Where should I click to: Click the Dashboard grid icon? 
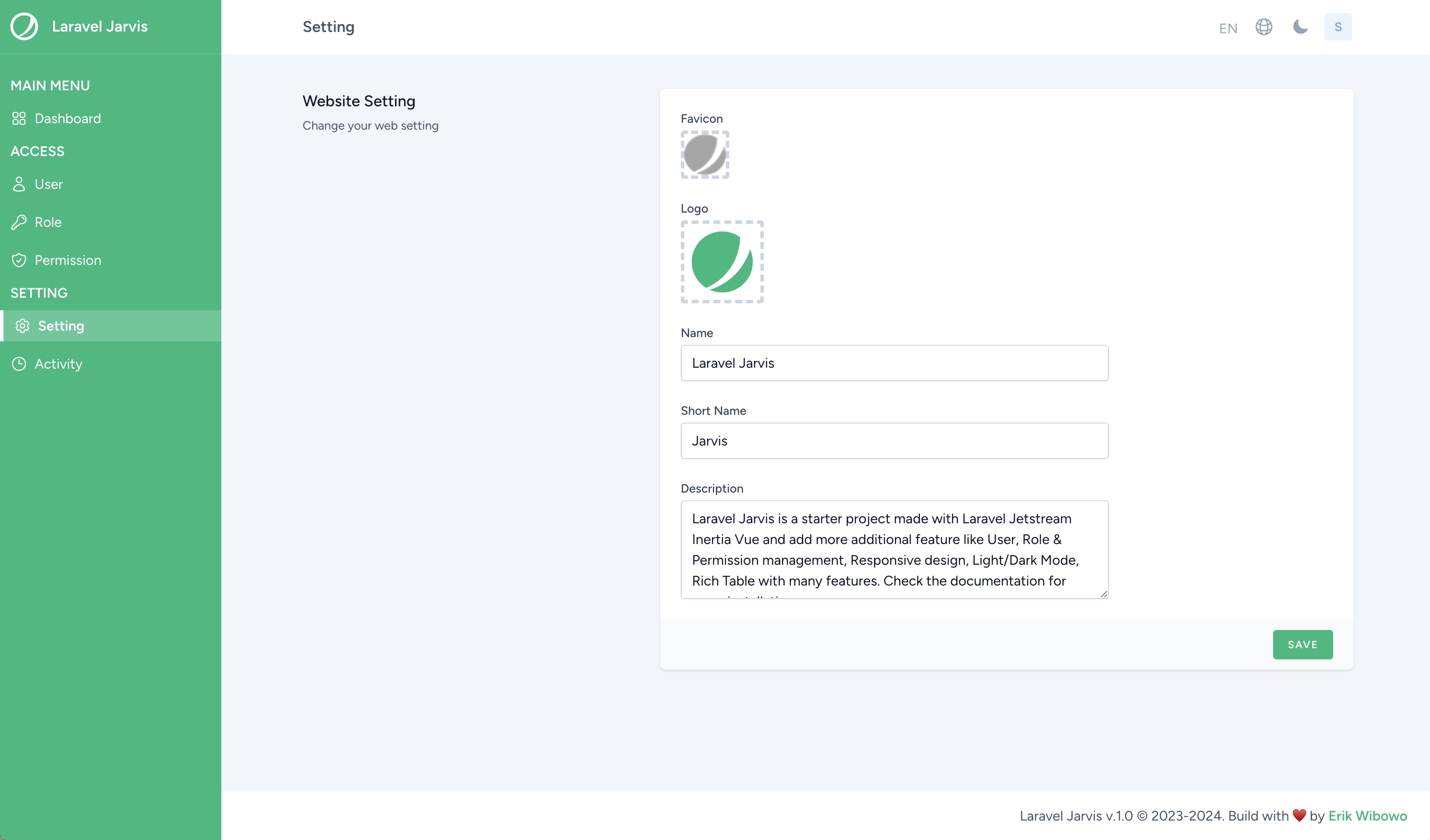click(x=19, y=118)
